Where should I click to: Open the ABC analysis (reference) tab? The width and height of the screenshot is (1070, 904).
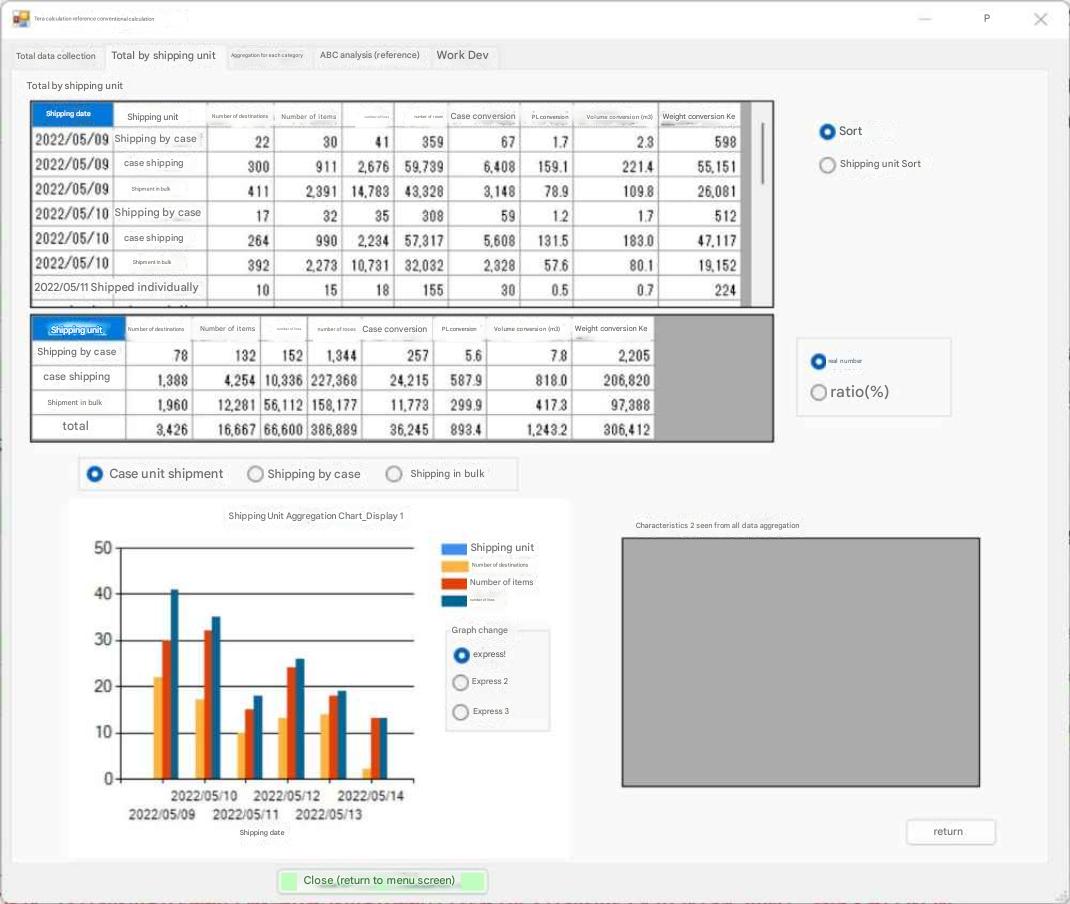point(369,56)
